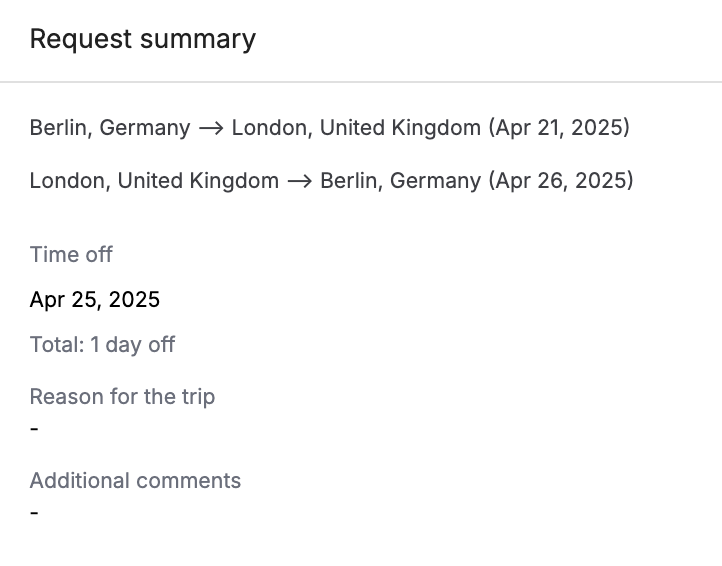Click the arrow between London and Berlin
The image size is (722, 566).
pos(299,181)
